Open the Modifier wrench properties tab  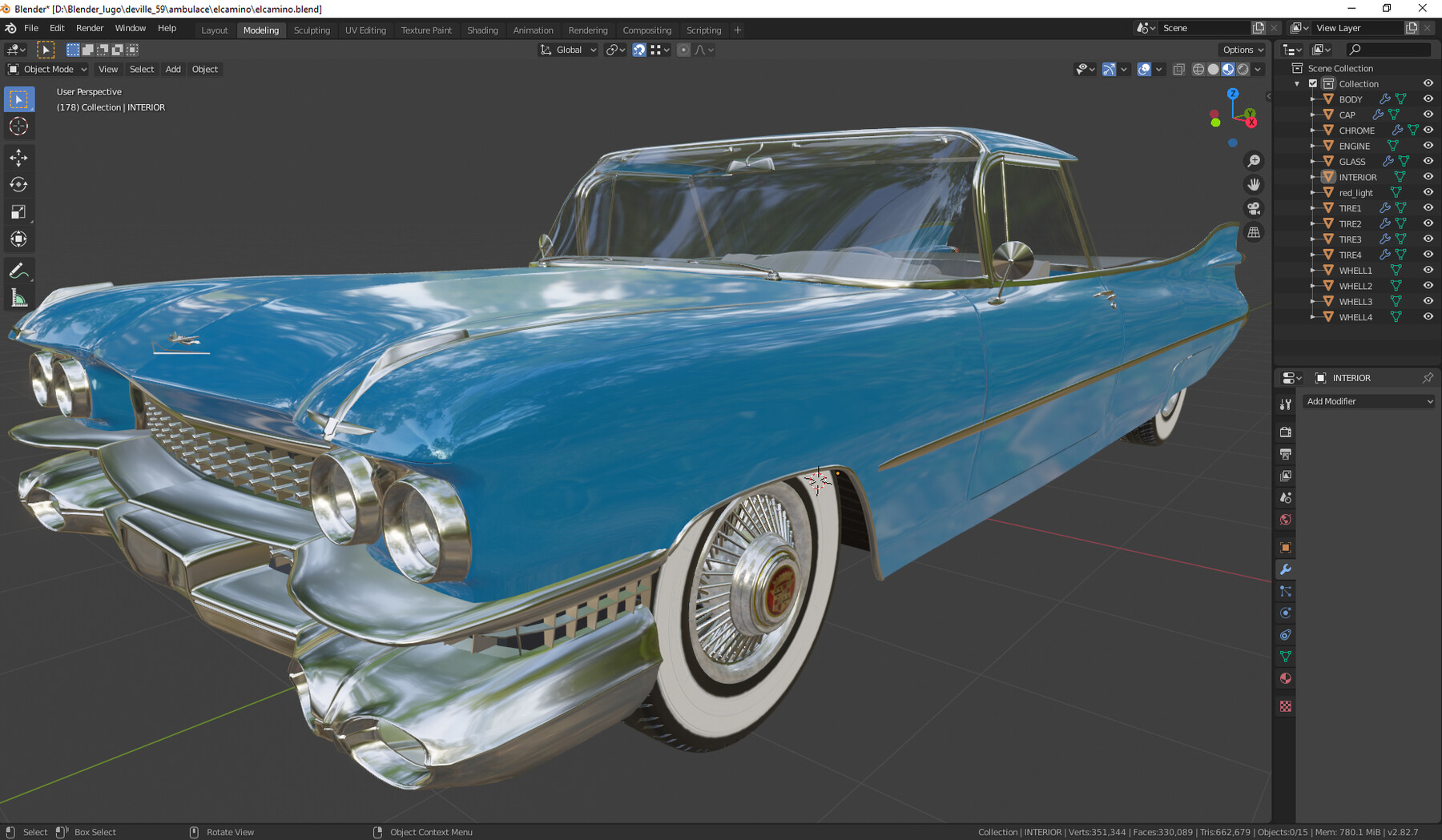(x=1286, y=569)
